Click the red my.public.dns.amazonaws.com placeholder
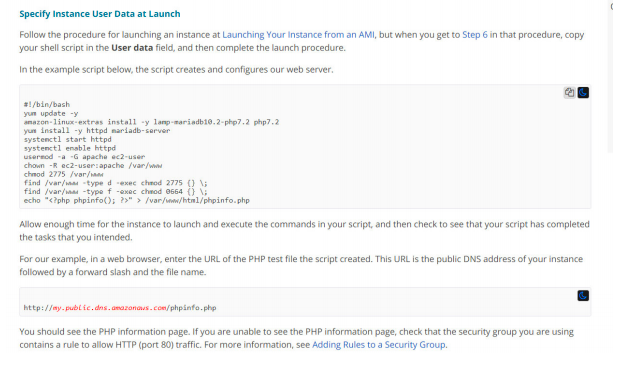 point(110,308)
